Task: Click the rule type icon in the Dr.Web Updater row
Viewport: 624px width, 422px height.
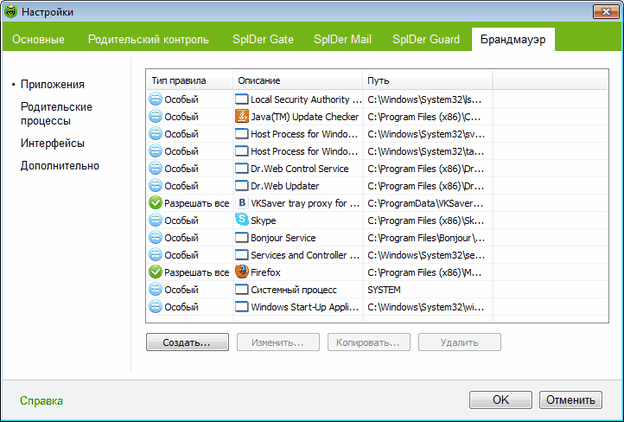Action: 155,186
